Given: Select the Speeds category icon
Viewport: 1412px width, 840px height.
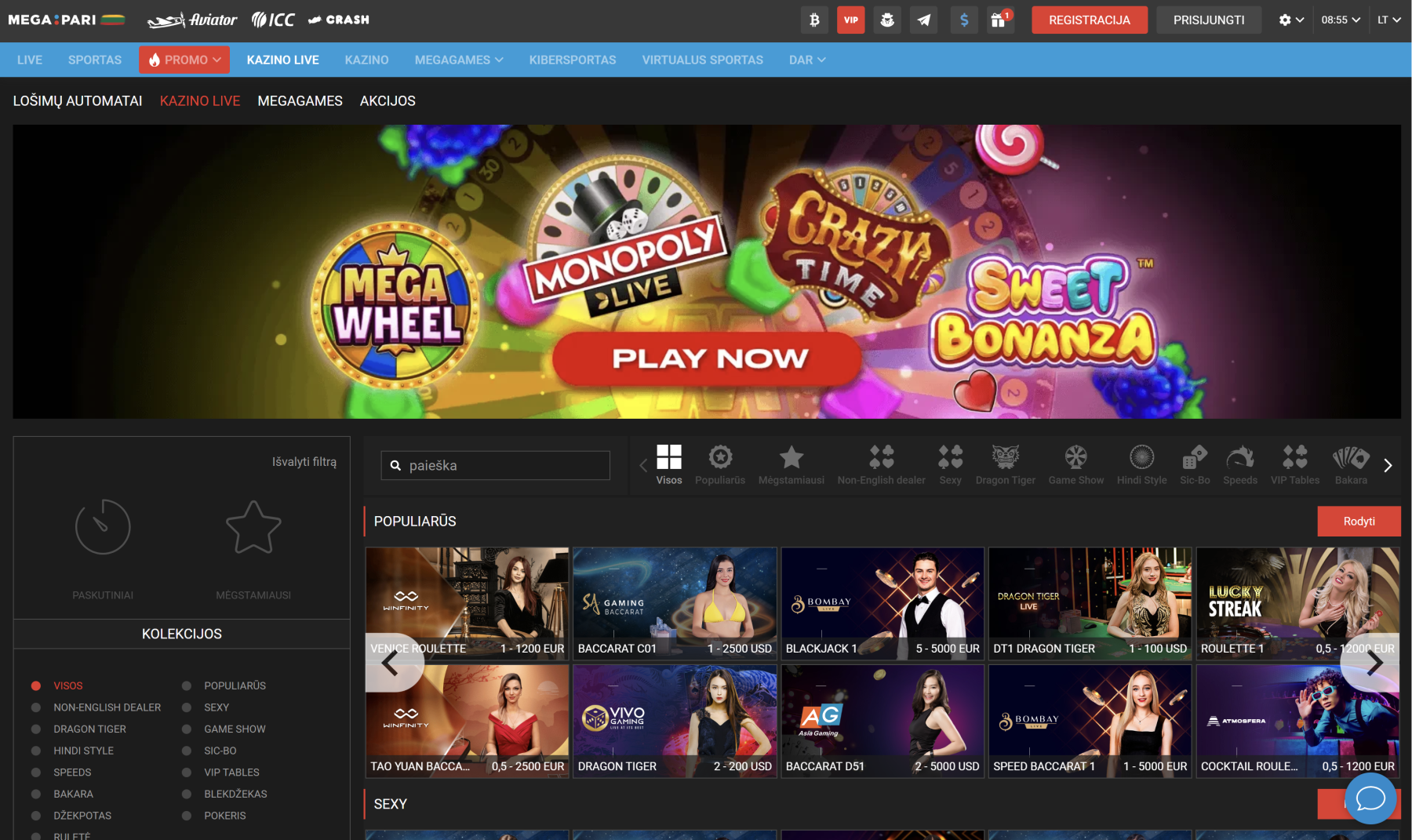Looking at the screenshot, I should pyautogui.click(x=1240, y=465).
